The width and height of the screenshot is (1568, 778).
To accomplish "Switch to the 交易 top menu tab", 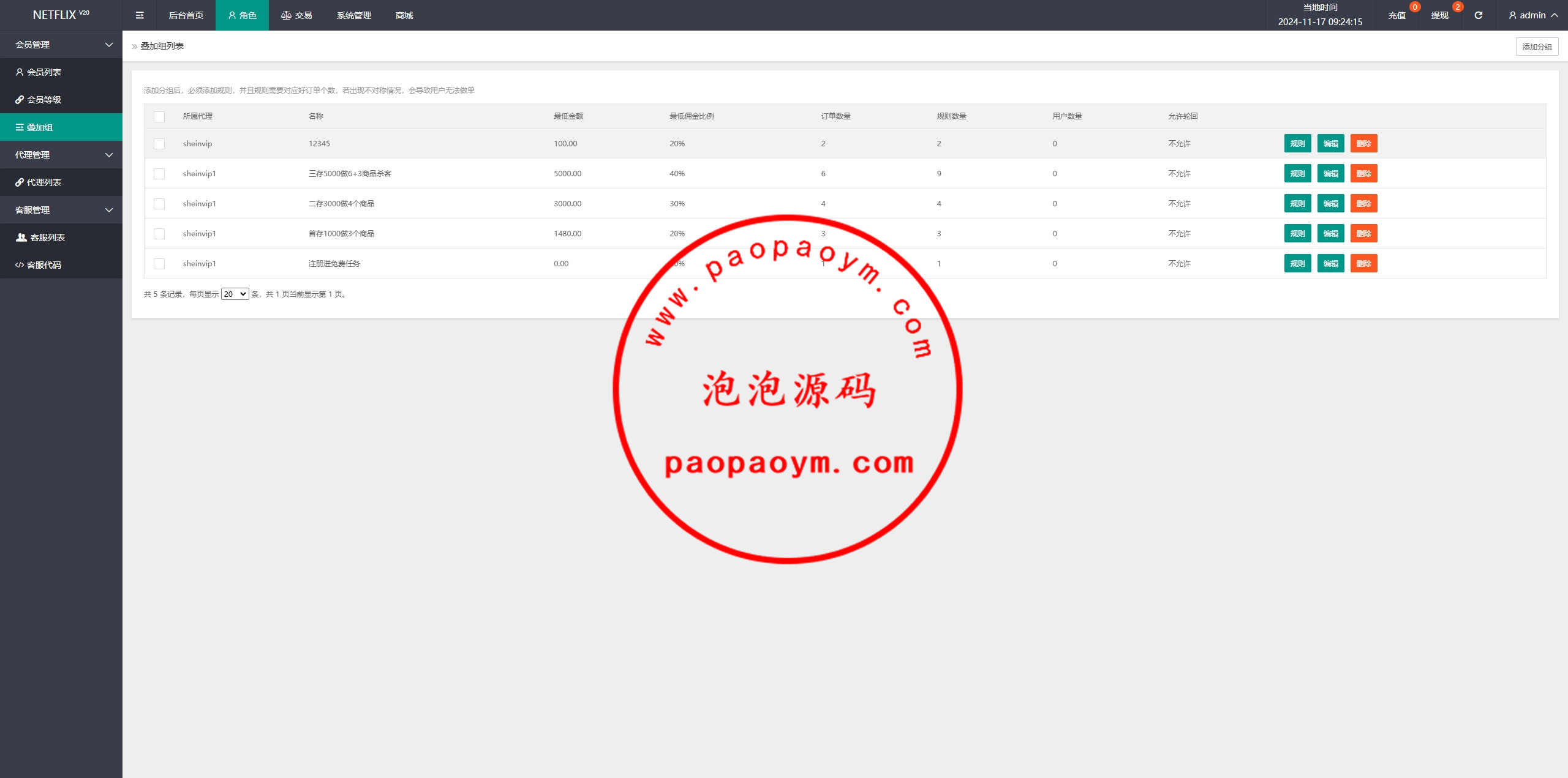I will point(296,15).
